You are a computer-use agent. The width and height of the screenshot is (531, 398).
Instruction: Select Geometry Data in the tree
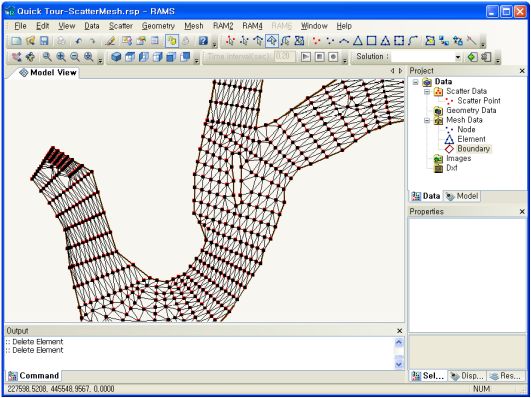pyautogui.click(x=471, y=110)
